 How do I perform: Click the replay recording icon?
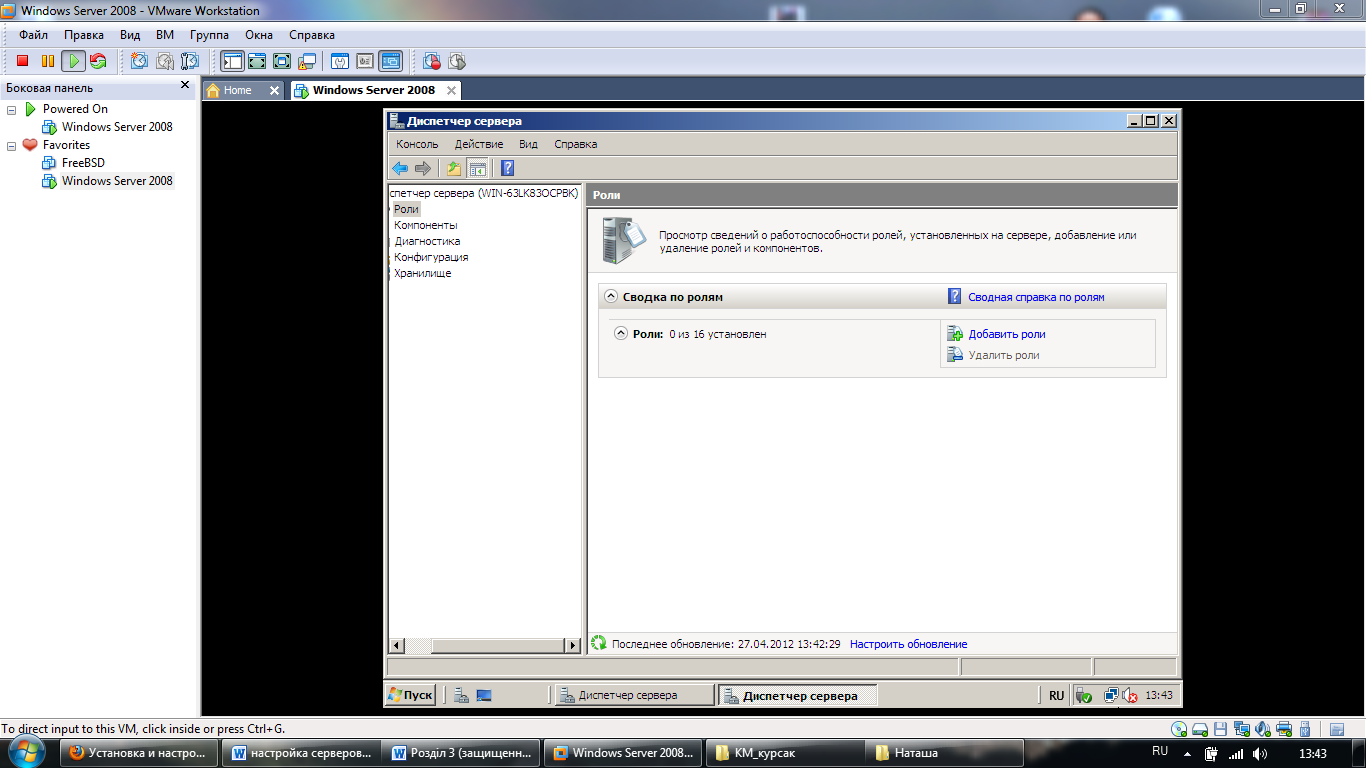tap(457, 61)
